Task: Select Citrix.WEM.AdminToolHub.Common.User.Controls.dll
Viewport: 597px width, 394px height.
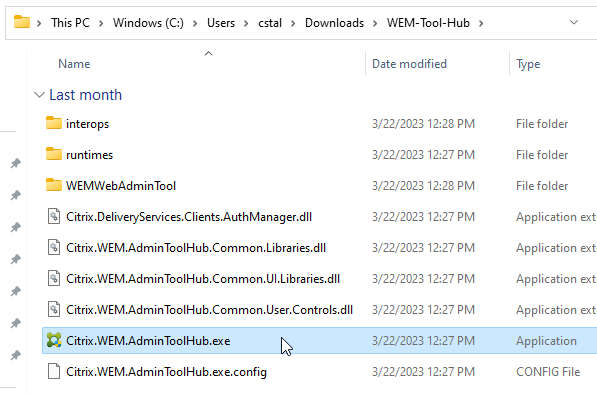Action: [209, 309]
